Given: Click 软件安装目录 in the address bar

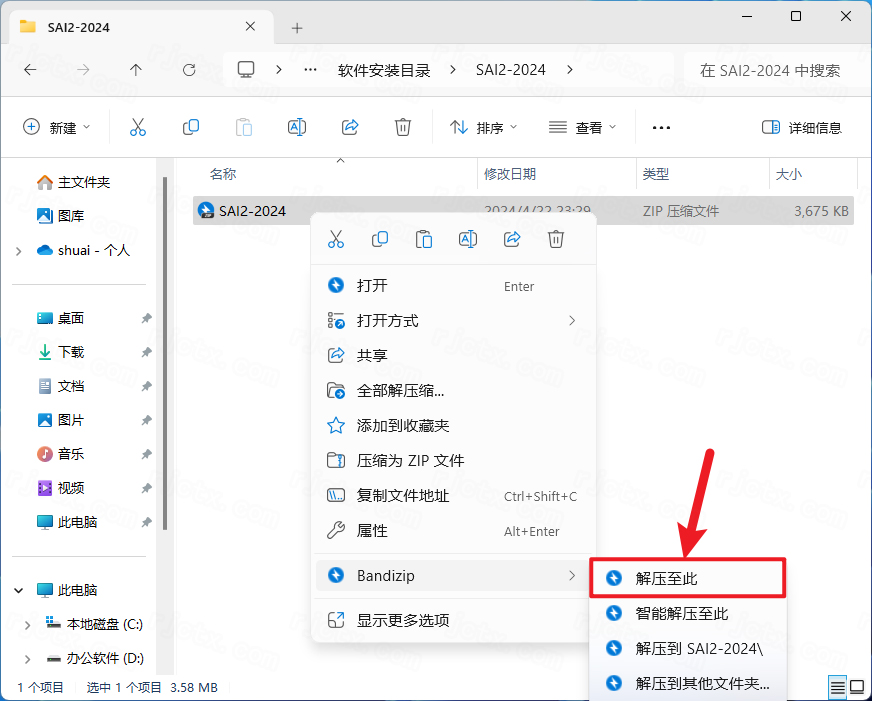Looking at the screenshot, I should [384, 70].
